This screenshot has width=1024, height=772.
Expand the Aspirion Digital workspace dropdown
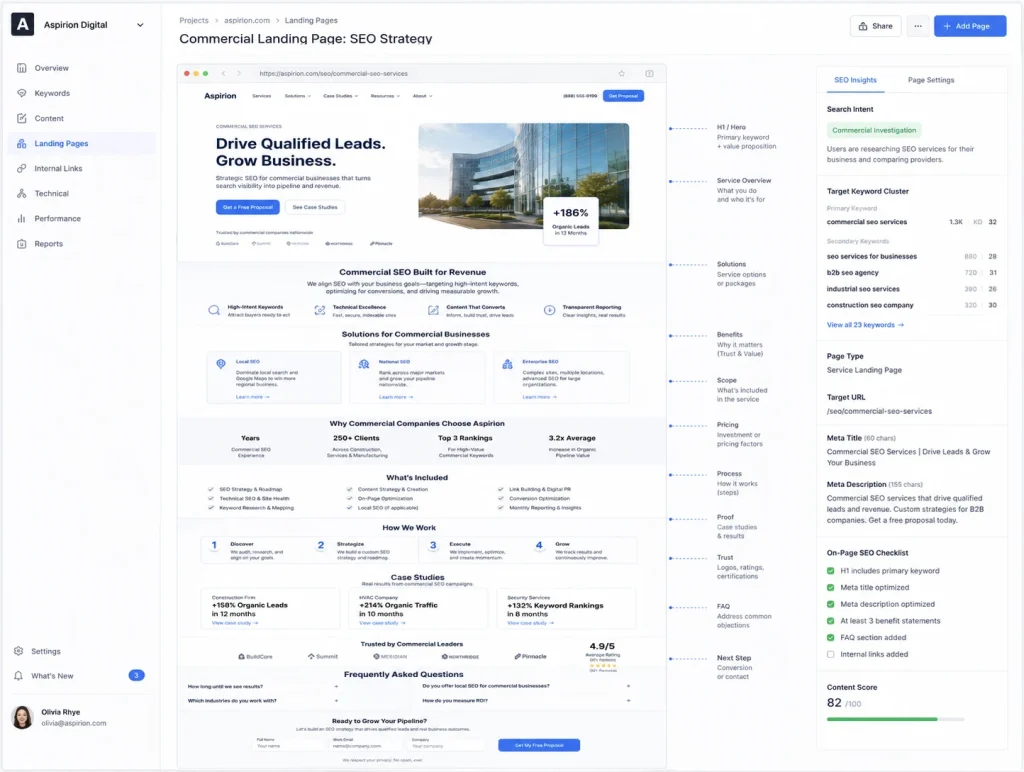tap(140, 25)
